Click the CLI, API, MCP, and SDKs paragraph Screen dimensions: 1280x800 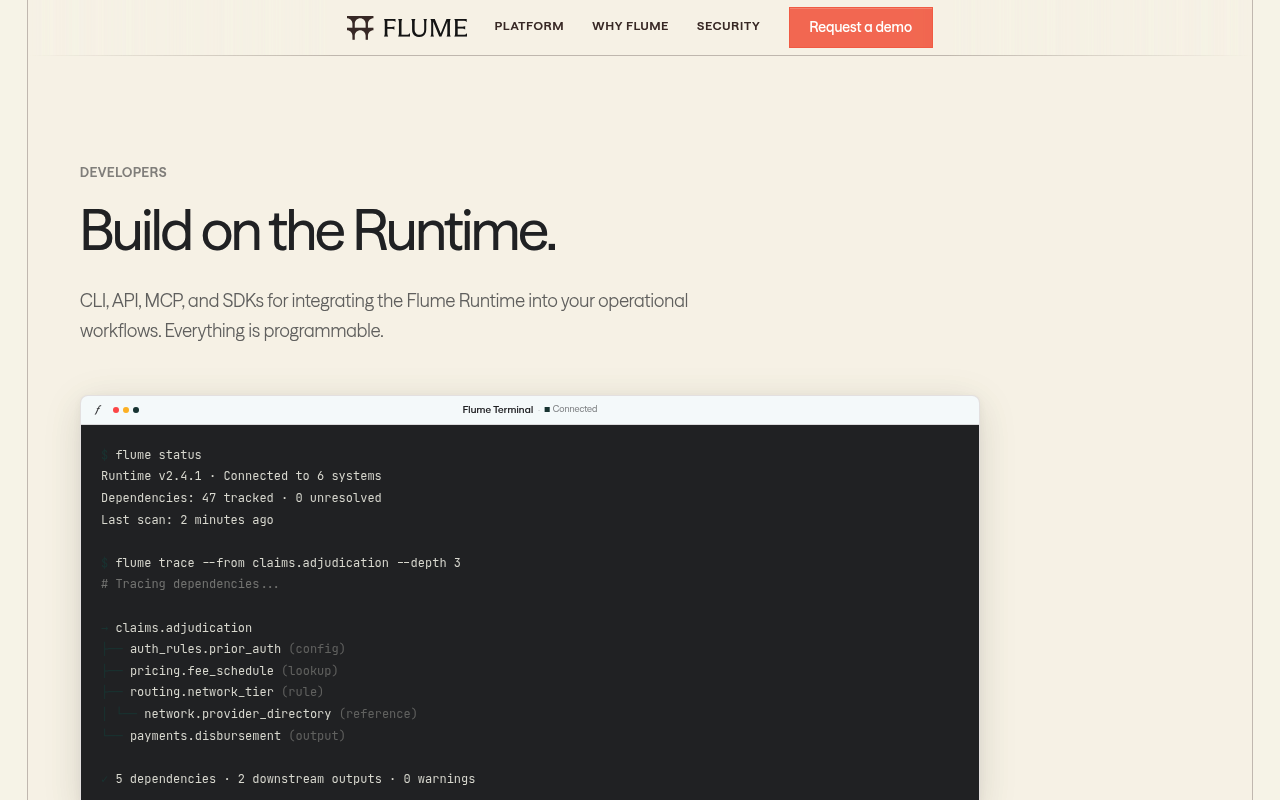click(384, 315)
